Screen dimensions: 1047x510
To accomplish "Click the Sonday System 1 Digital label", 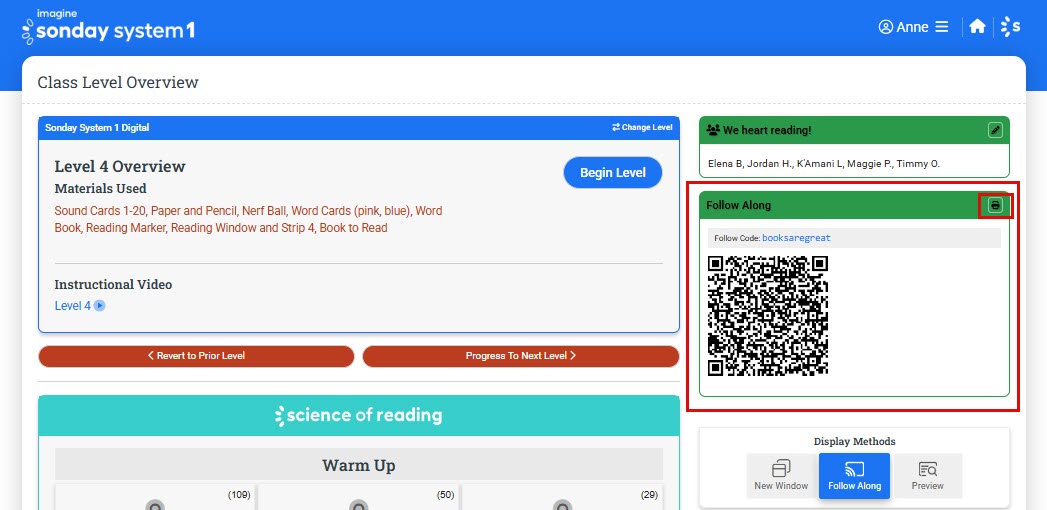I will click(97, 128).
